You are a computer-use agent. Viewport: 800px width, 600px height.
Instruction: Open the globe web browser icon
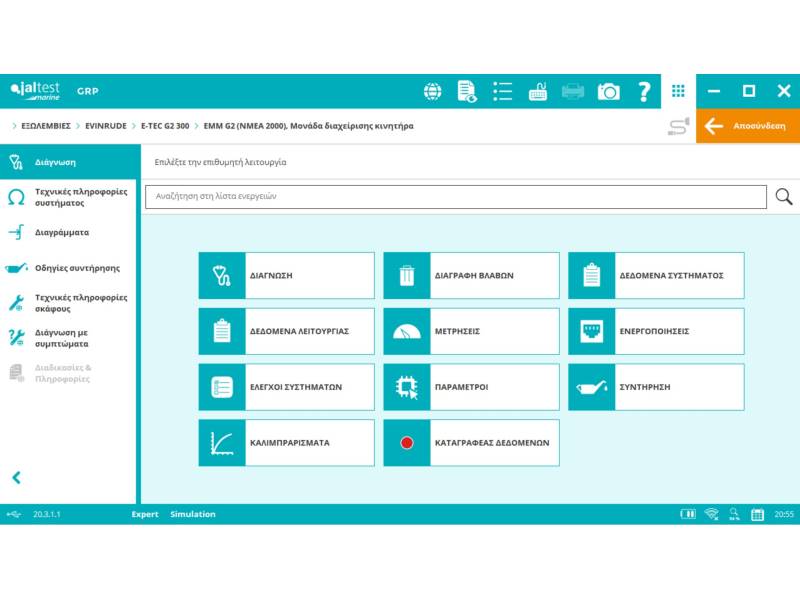[432, 91]
